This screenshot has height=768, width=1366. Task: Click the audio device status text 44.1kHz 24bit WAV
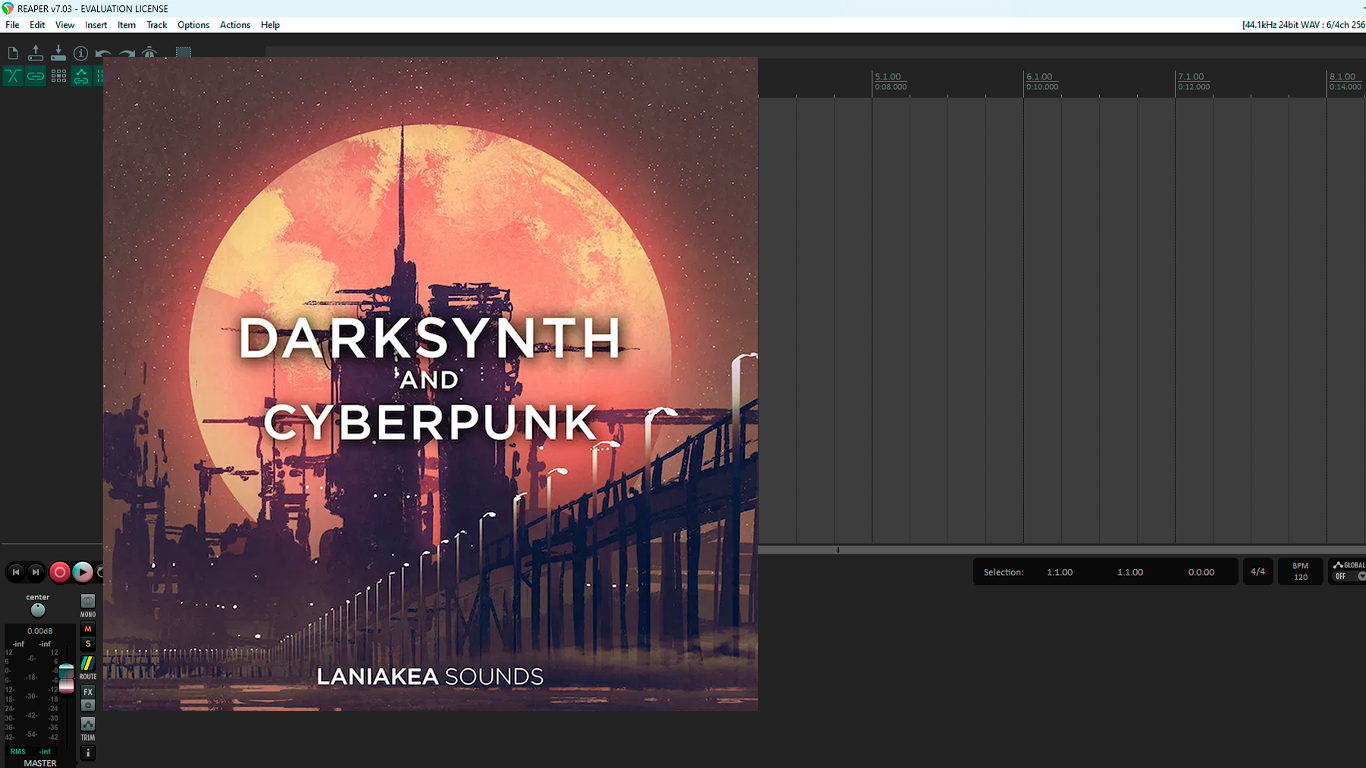click(1303, 25)
